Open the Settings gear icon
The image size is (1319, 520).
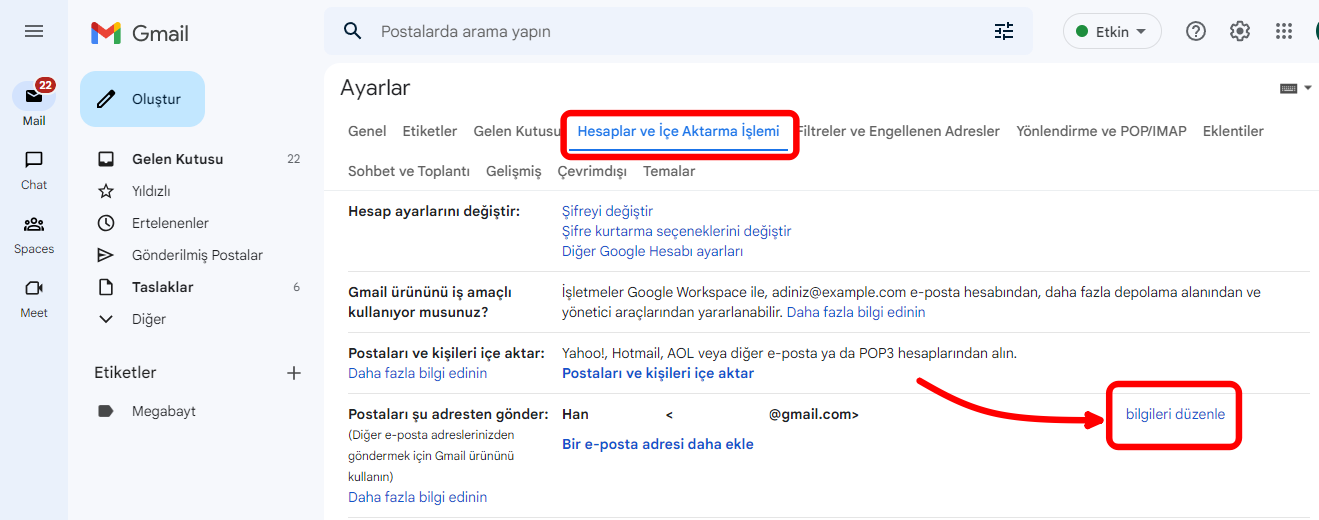(1240, 31)
